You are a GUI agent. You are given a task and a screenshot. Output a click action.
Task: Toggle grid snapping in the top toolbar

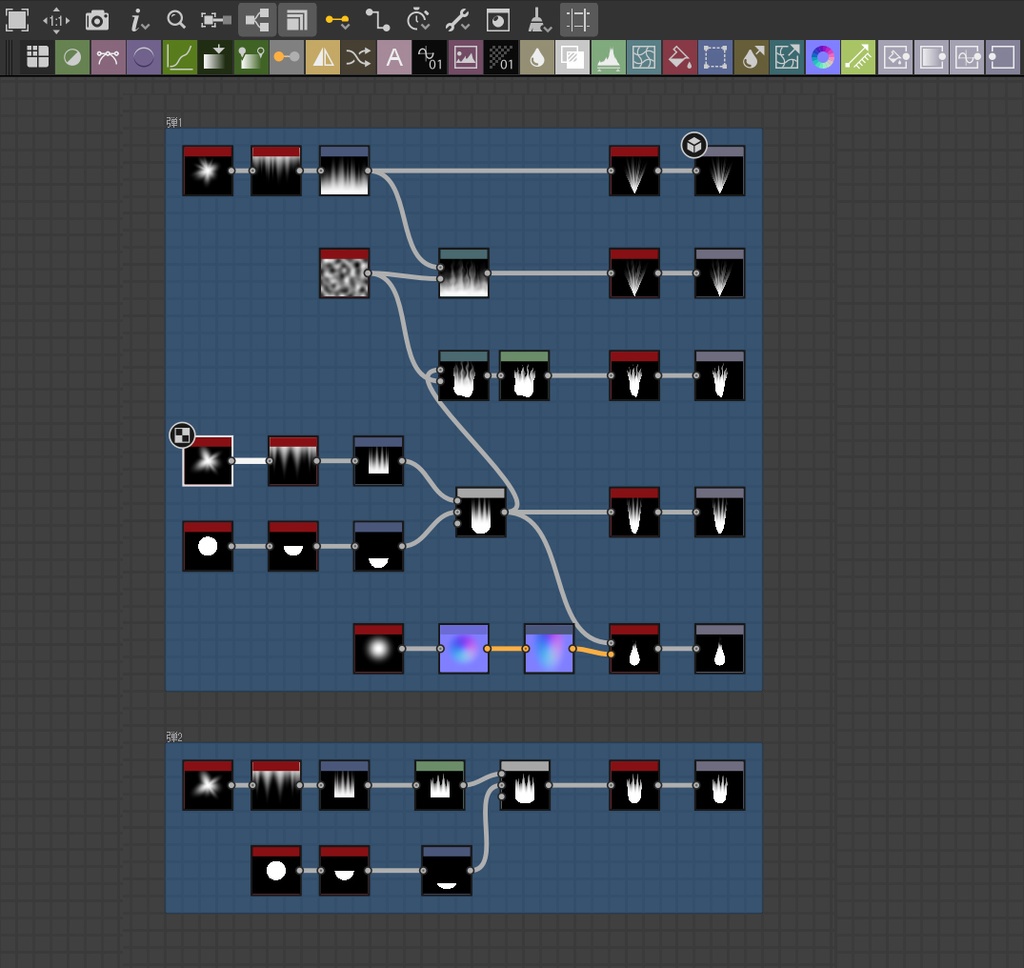tap(577, 19)
